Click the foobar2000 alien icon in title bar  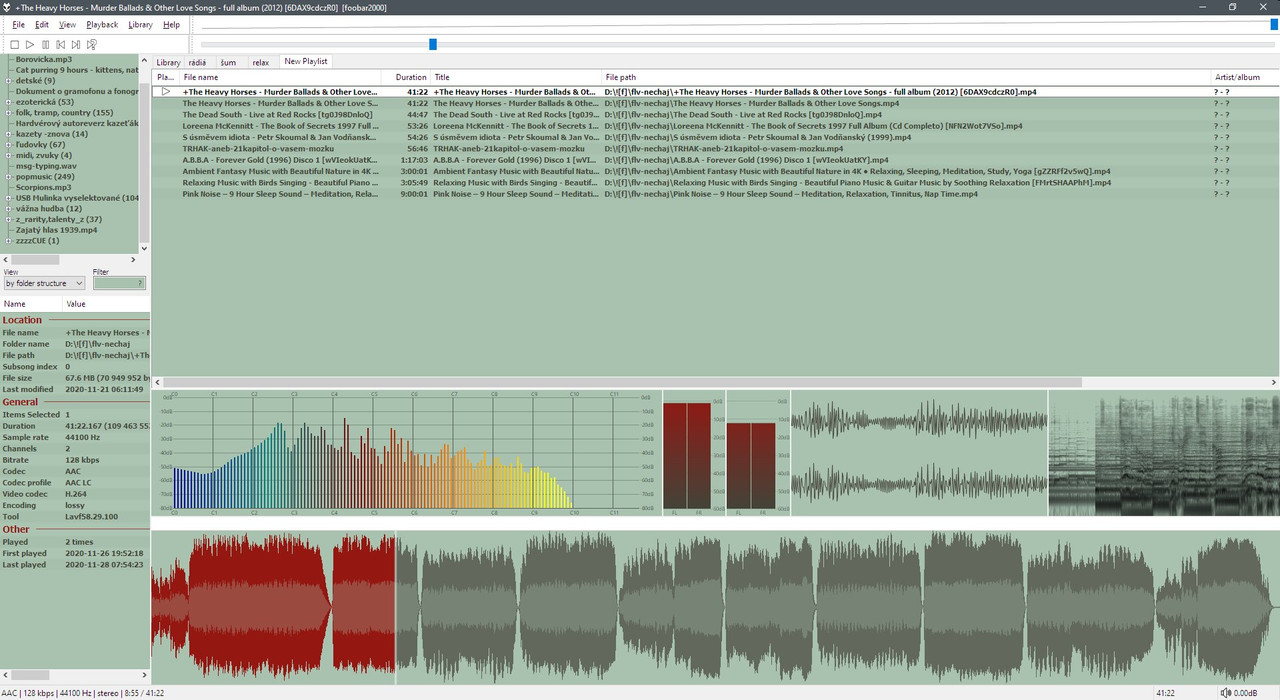7,7
